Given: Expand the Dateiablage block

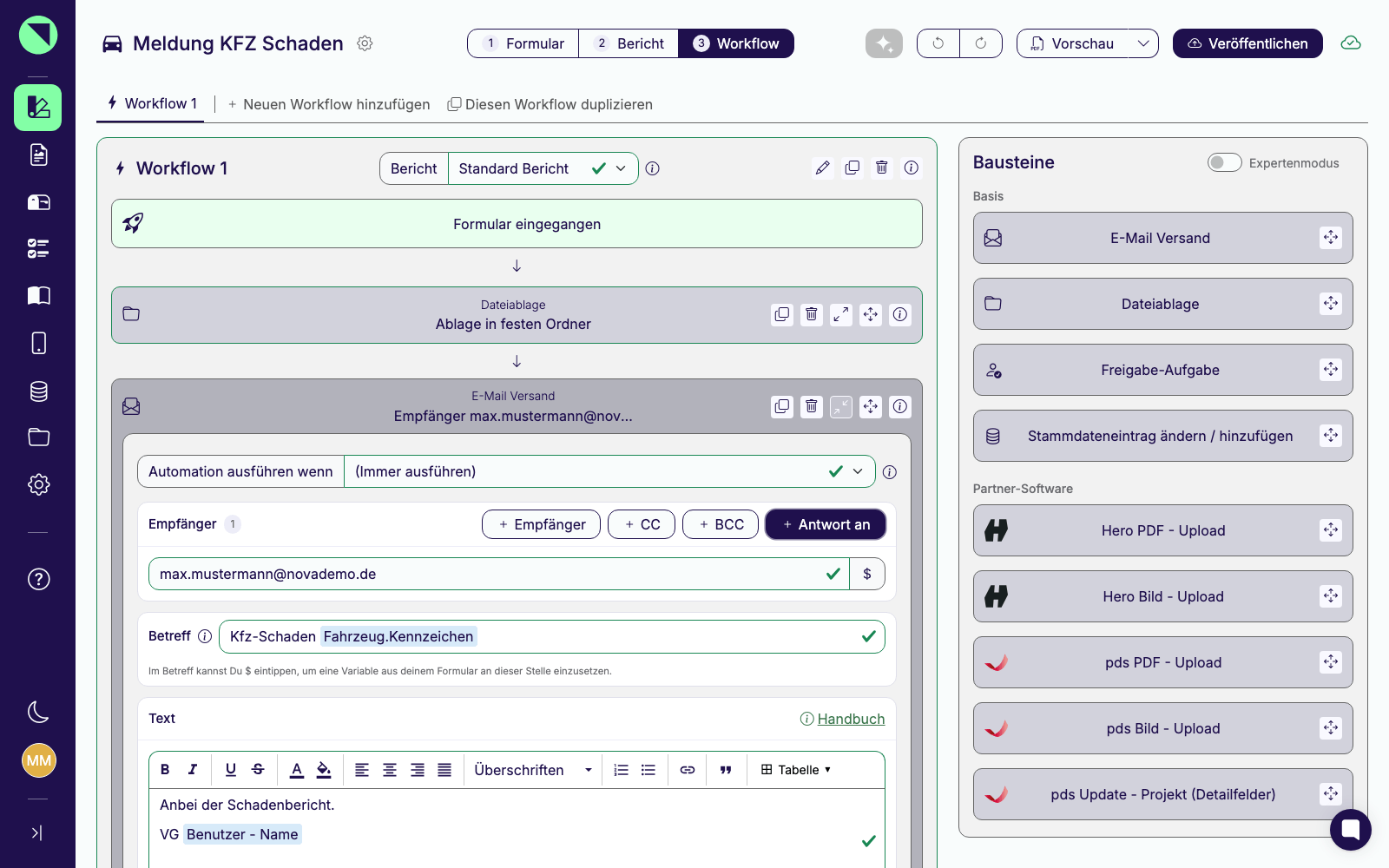Looking at the screenshot, I should (x=841, y=314).
